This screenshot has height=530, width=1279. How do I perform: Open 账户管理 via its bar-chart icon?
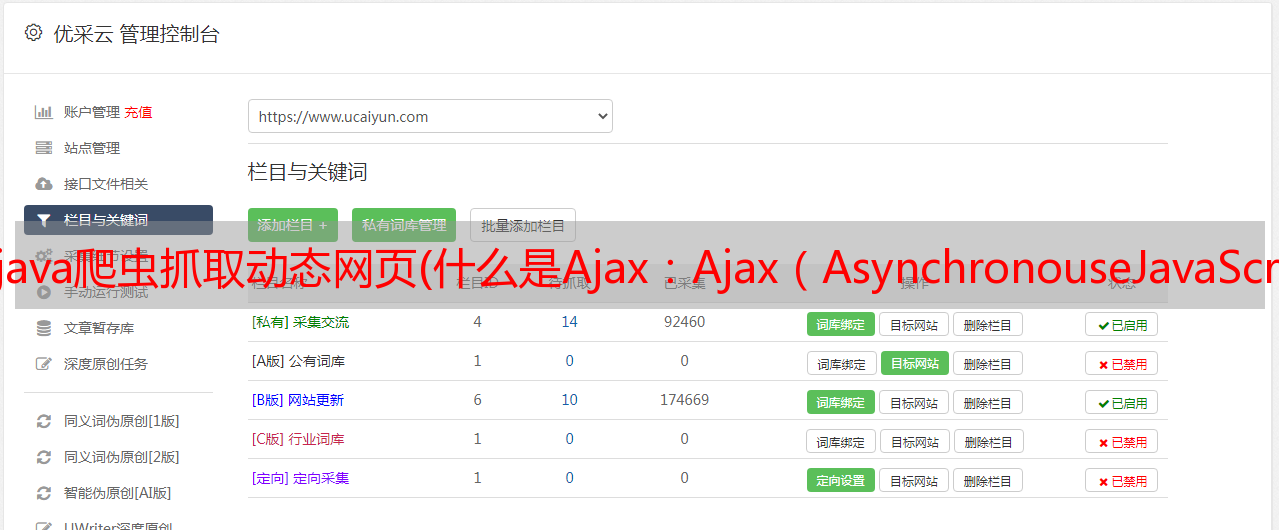click(43, 112)
